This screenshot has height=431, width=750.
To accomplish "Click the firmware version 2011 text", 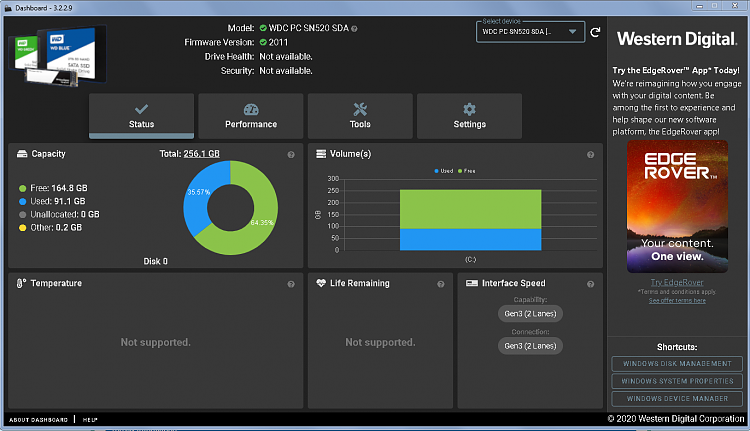I will pos(278,42).
